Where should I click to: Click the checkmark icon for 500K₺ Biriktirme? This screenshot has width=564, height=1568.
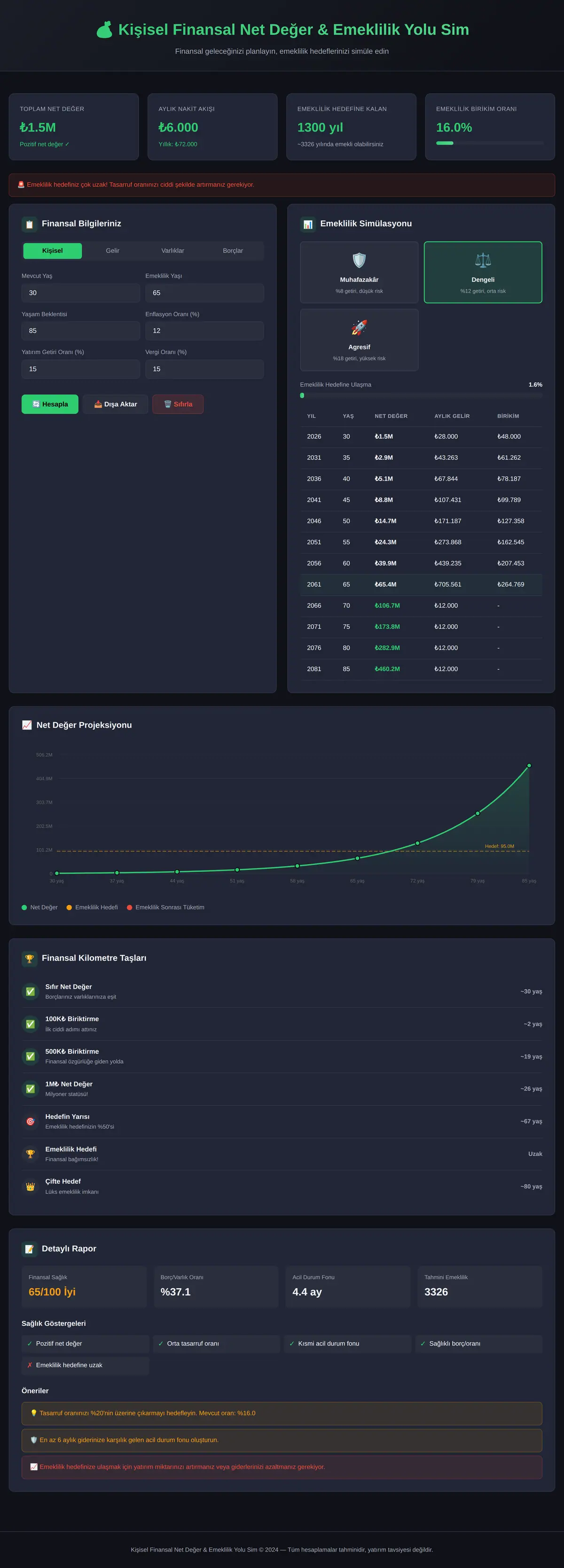pyautogui.click(x=31, y=1057)
